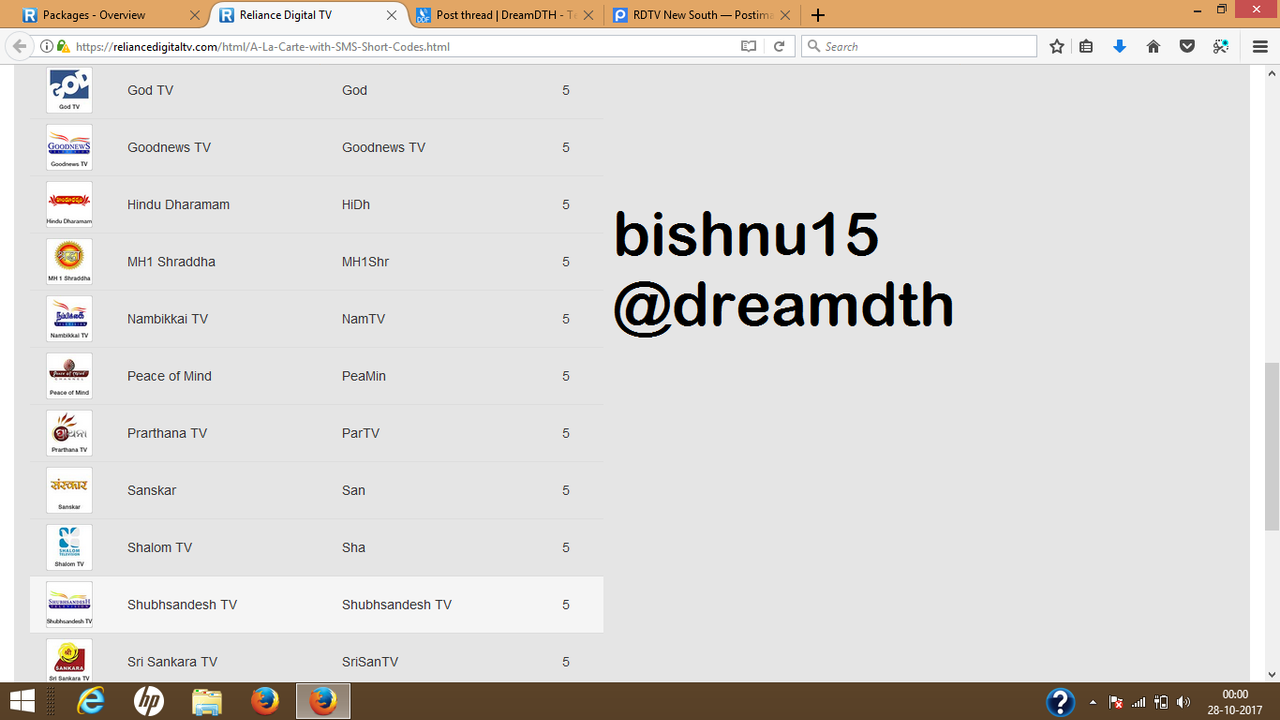This screenshot has height=720, width=1280.
Task: Select the SMS short code 'PeaMin'
Action: tap(364, 376)
